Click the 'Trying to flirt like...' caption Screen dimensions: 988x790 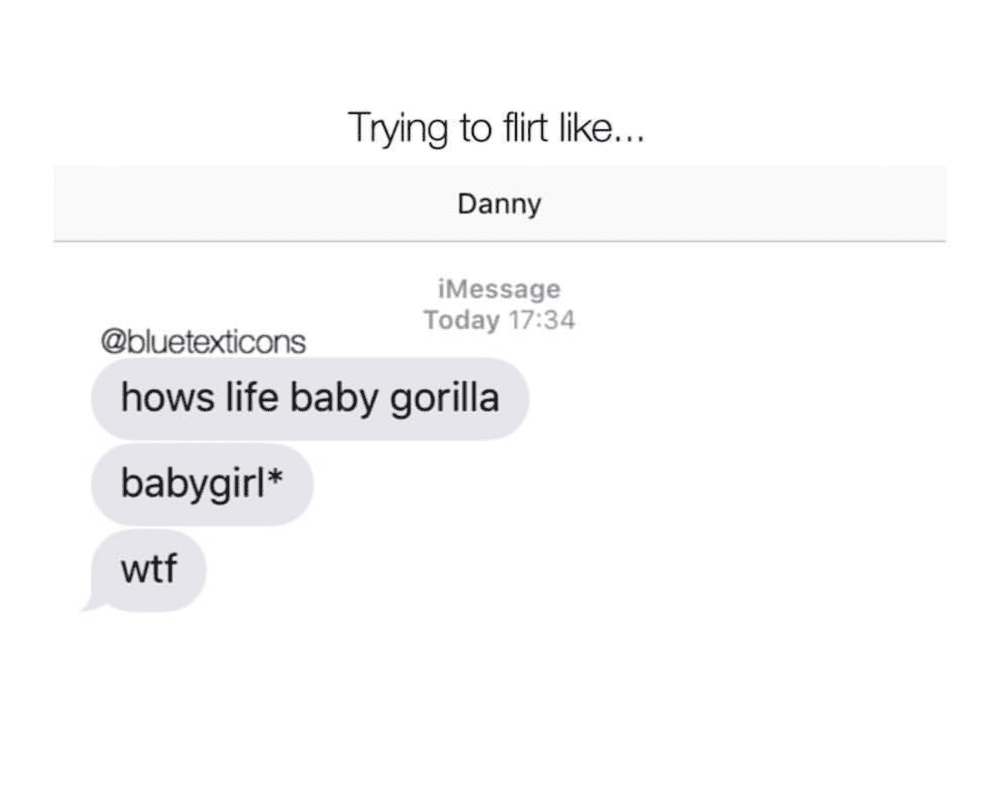497,128
